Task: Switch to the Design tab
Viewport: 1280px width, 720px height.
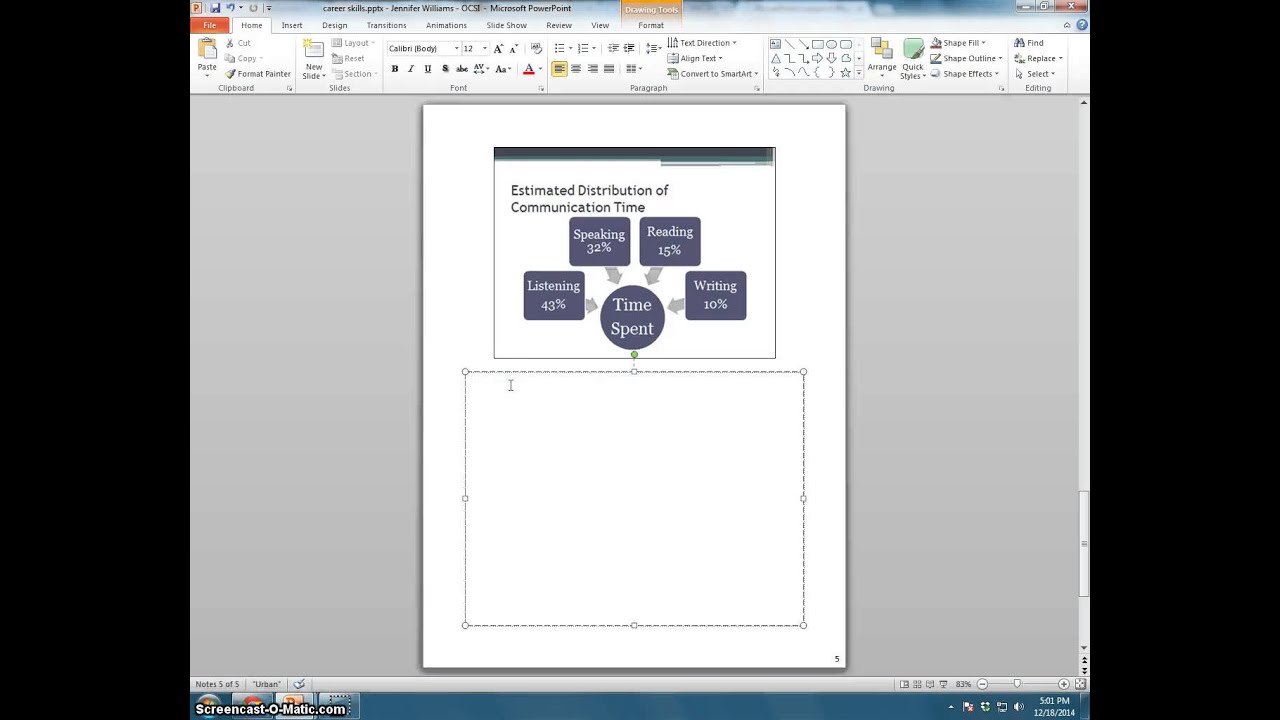Action: pos(335,25)
